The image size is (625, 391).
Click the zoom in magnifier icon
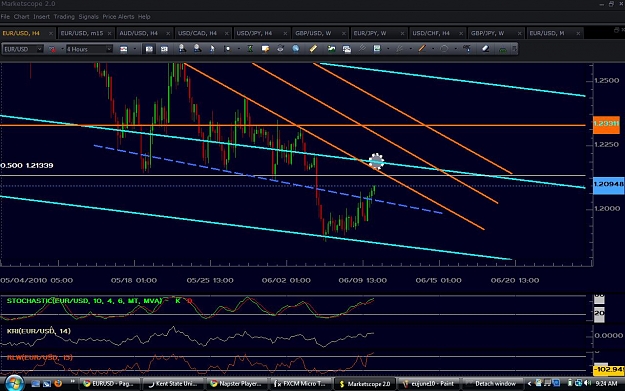(182, 49)
